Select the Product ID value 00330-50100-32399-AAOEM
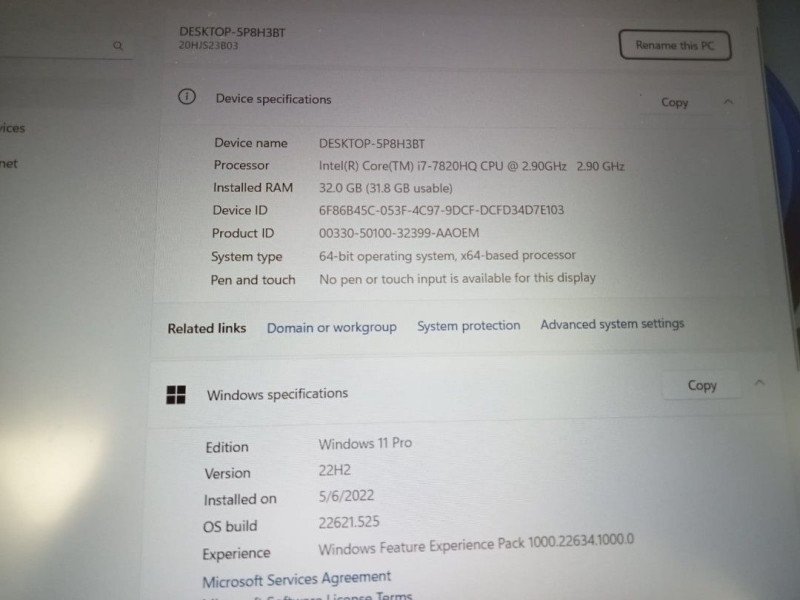Image resolution: width=800 pixels, height=600 pixels. (399, 233)
